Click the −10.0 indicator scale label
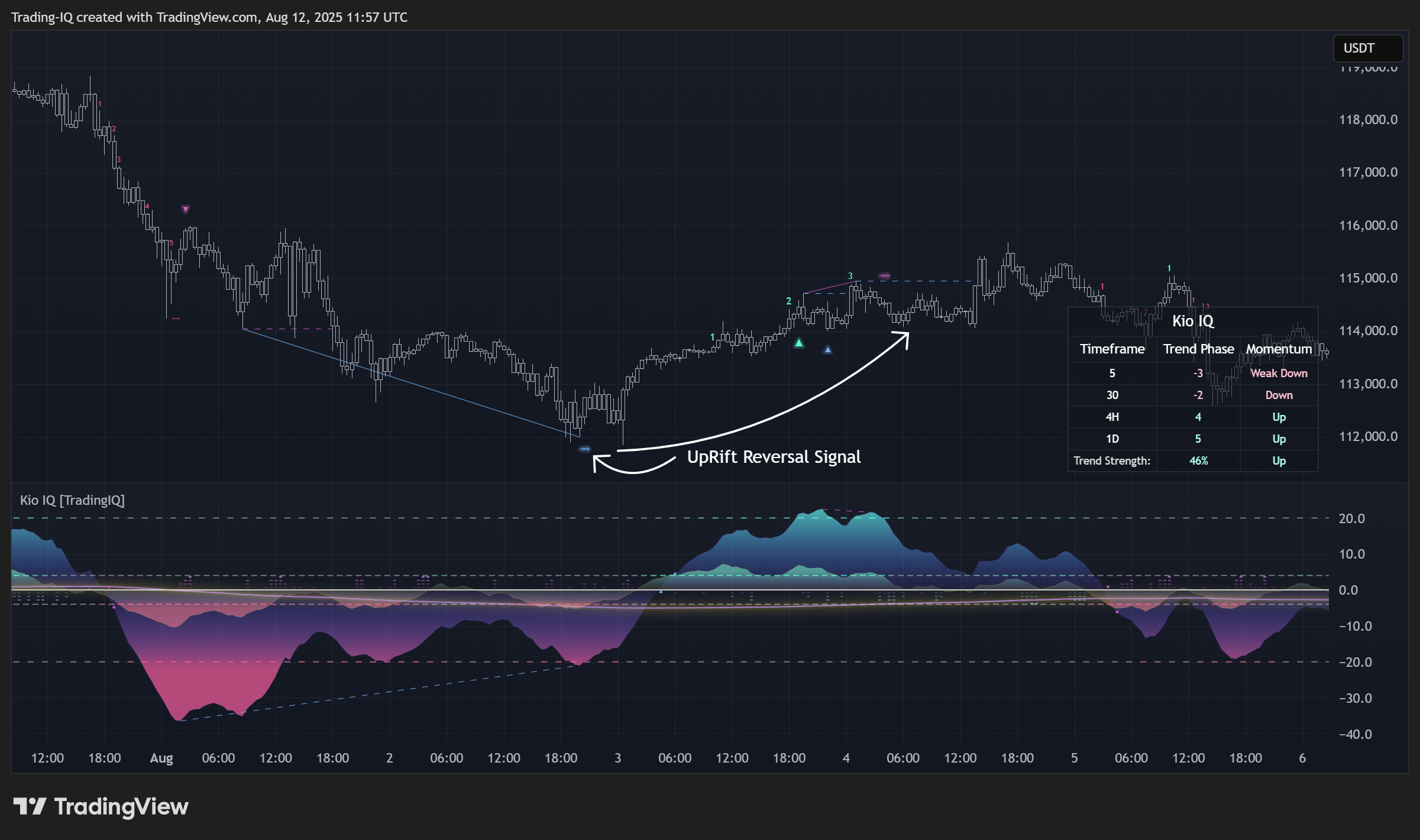Image resolution: width=1420 pixels, height=840 pixels. coord(1355,626)
